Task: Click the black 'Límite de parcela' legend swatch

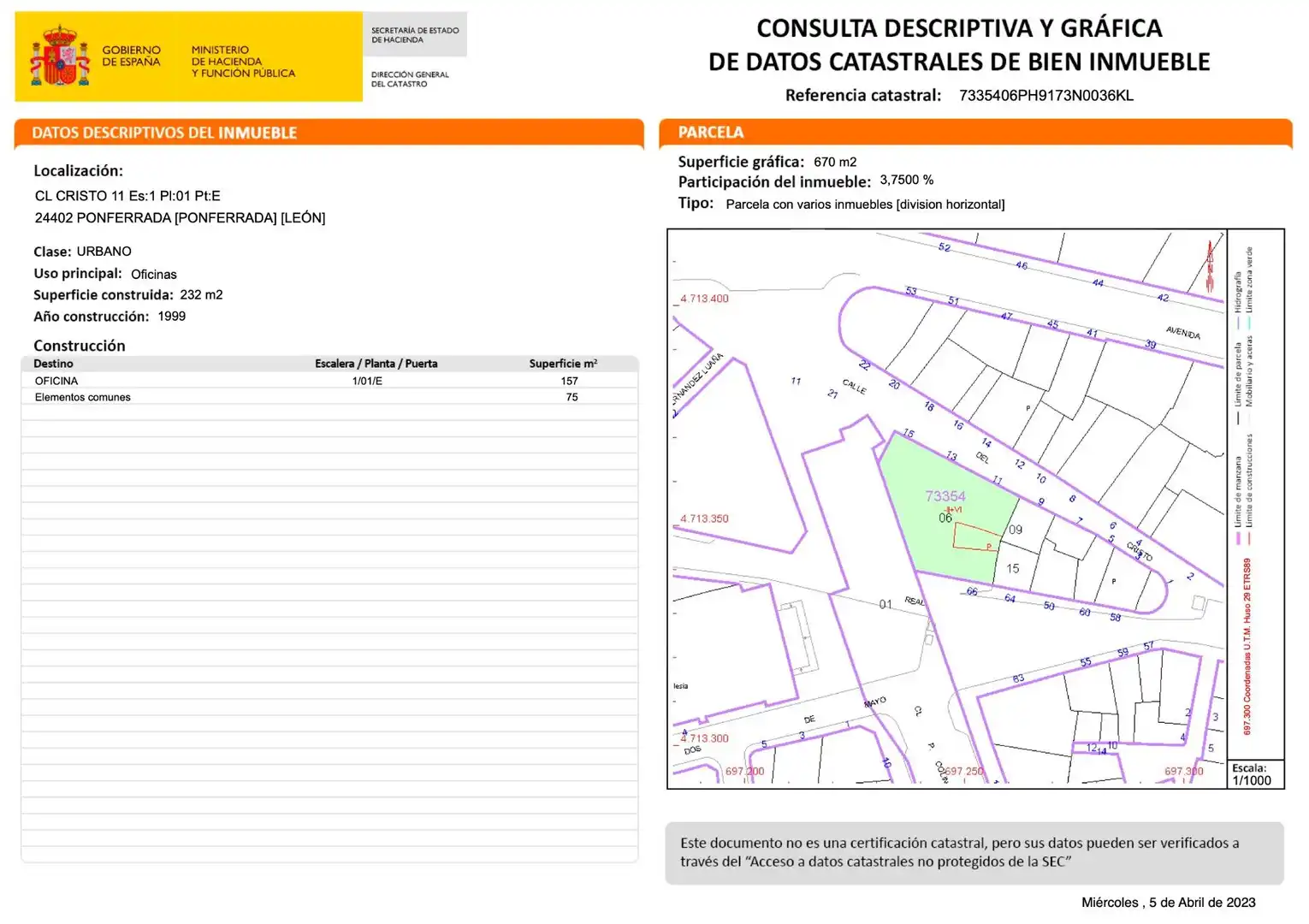Action: click(x=1238, y=418)
